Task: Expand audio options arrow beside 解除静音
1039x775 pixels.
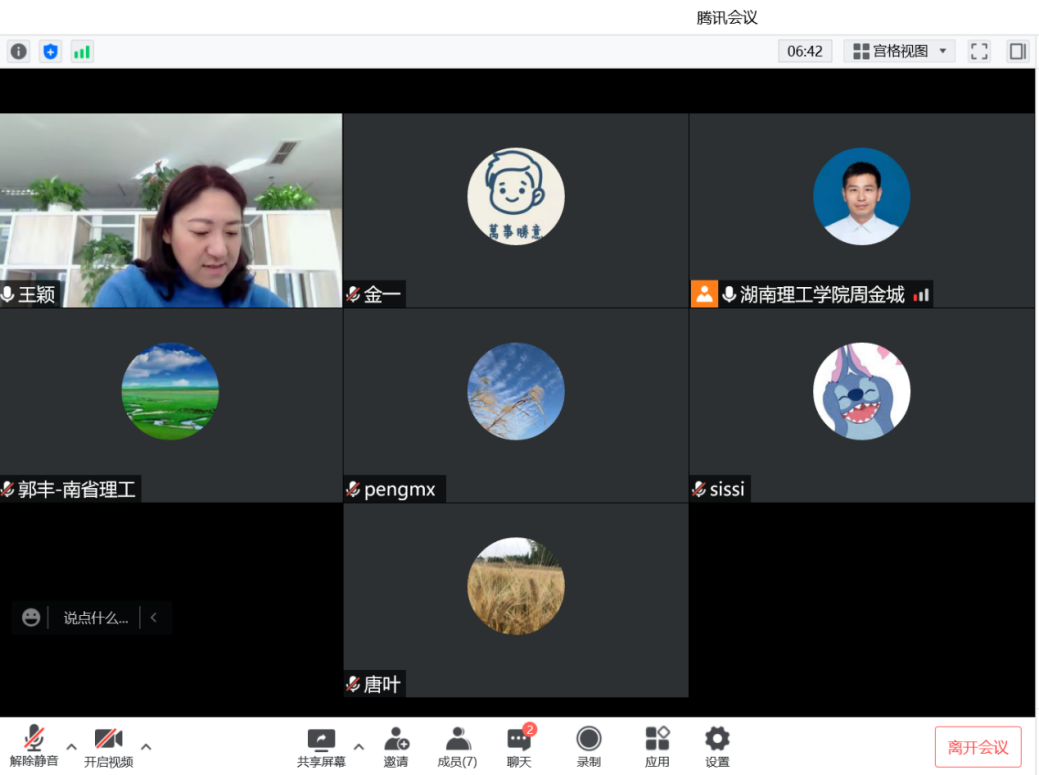Action: [71, 746]
